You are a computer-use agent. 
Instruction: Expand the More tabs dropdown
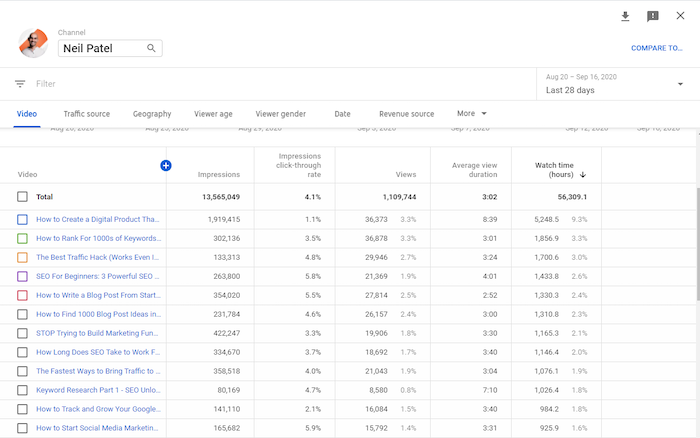click(x=471, y=113)
